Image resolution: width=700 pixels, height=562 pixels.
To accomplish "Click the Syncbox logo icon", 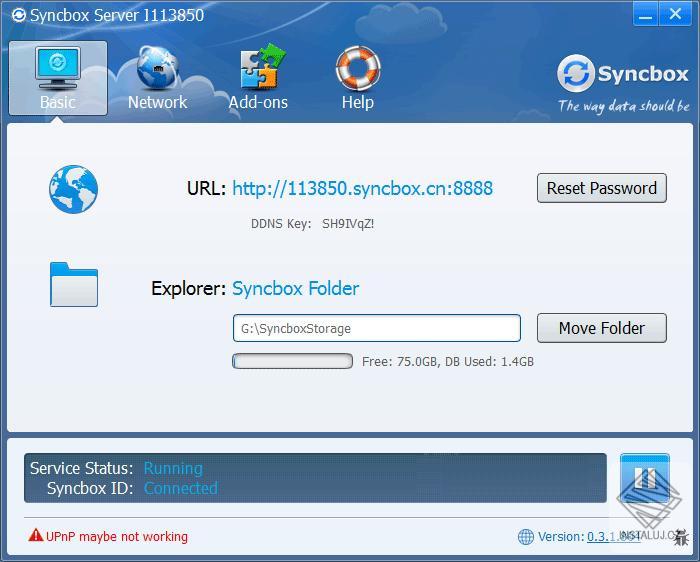I will tap(576, 73).
